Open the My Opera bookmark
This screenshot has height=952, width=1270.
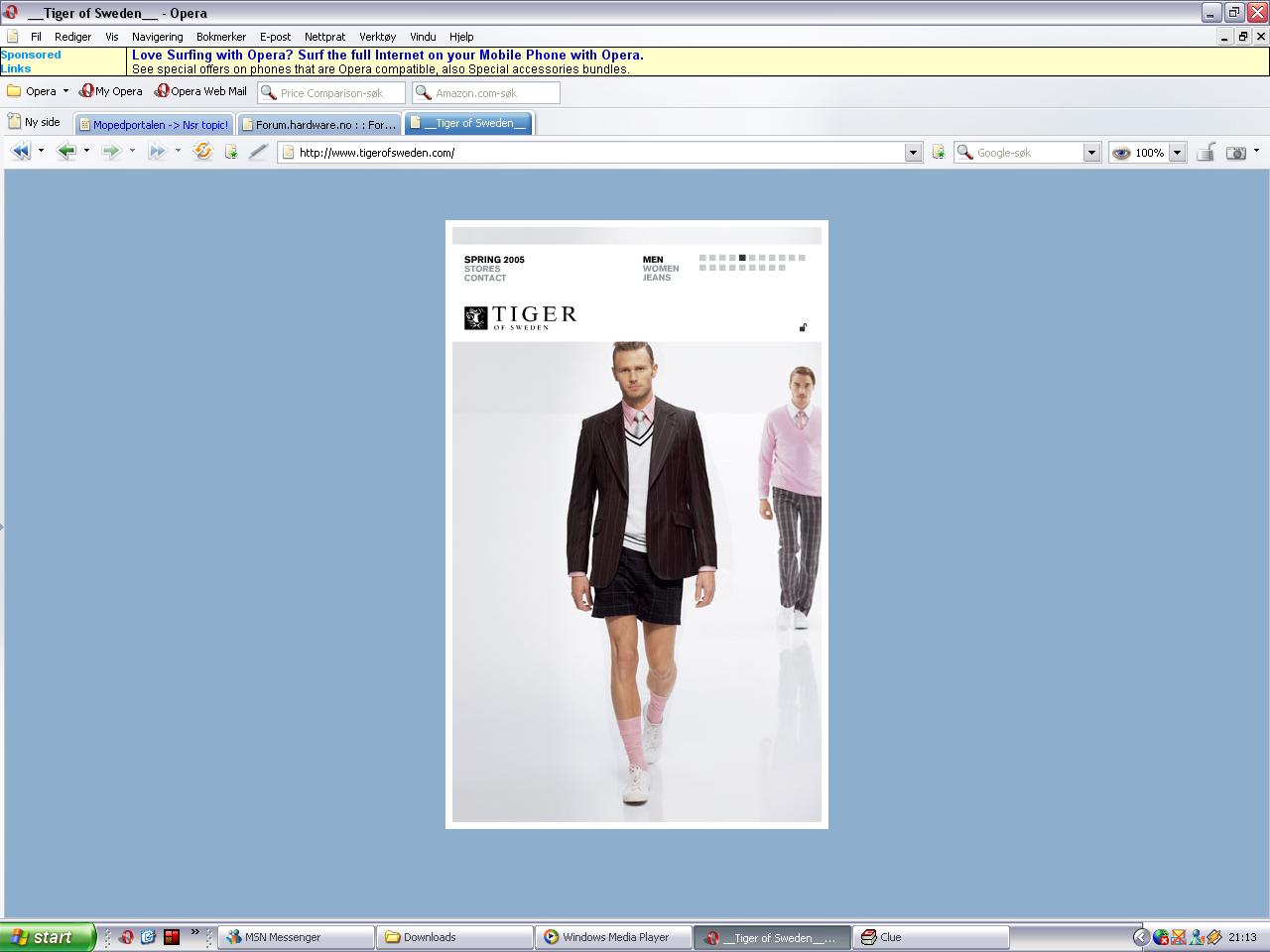(111, 91)
